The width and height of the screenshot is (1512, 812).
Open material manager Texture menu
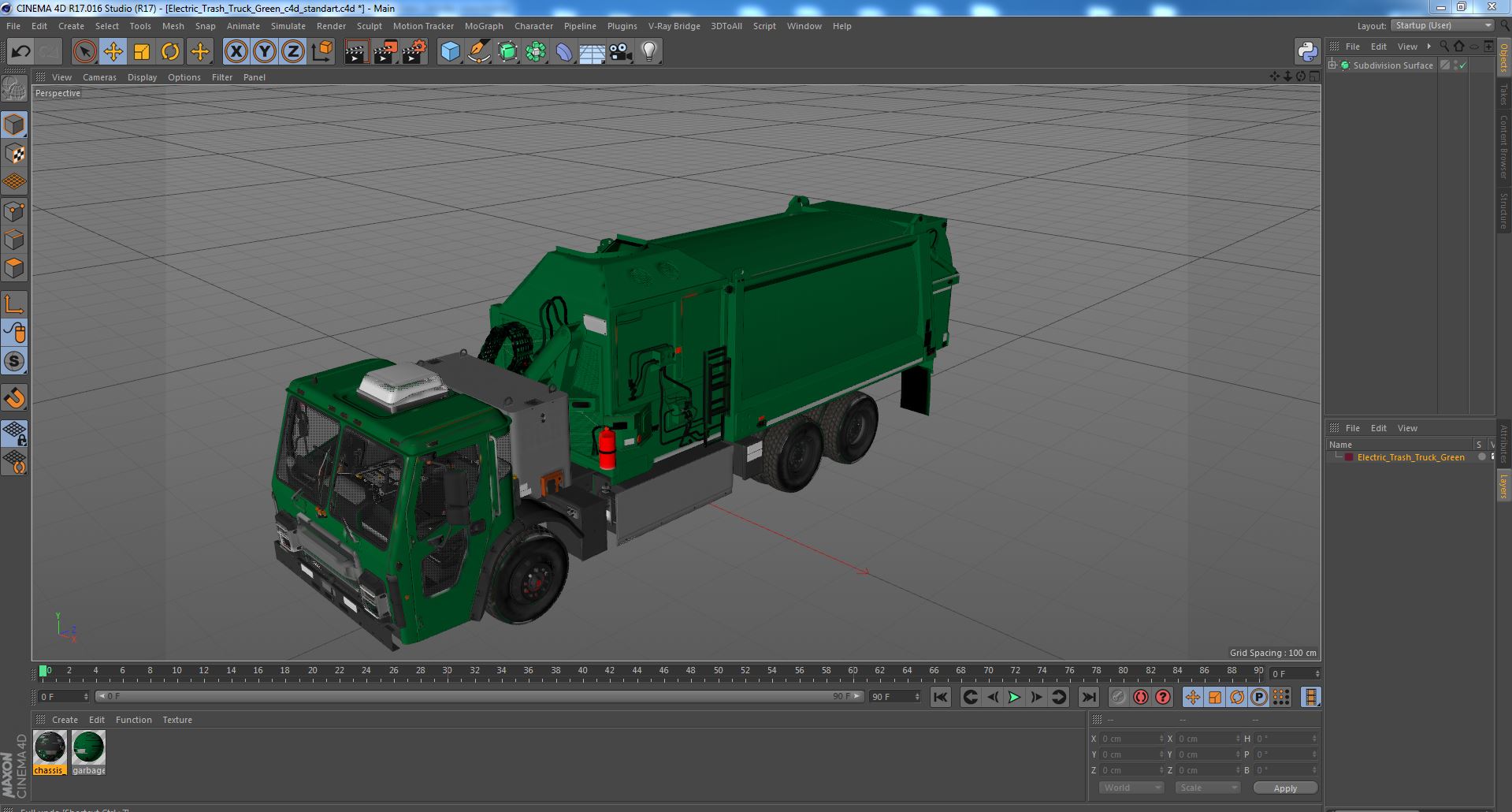(x=177, y=720)
